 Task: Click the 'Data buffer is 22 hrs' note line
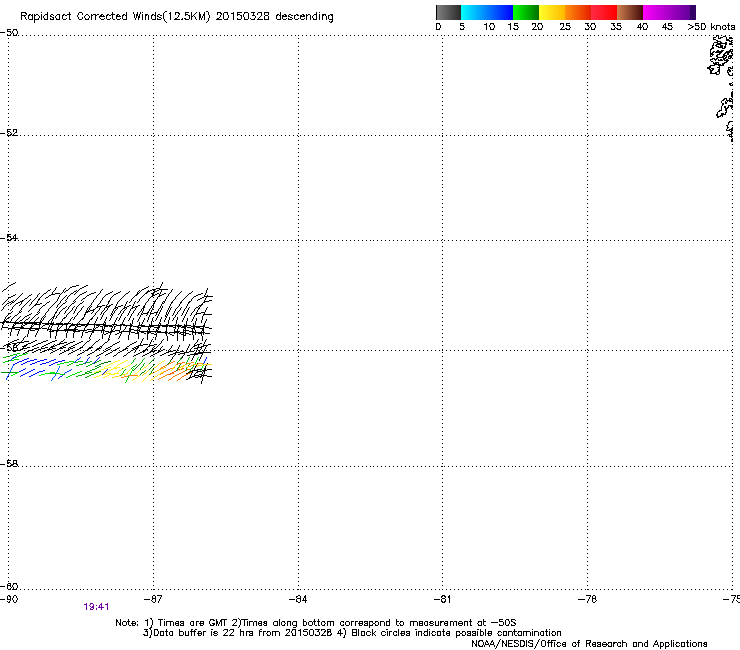pos(352,633)
